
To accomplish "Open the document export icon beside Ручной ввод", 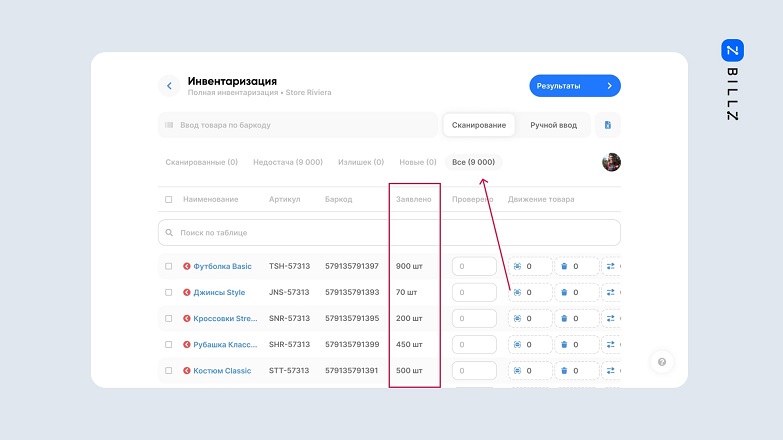I will (608, 125).
